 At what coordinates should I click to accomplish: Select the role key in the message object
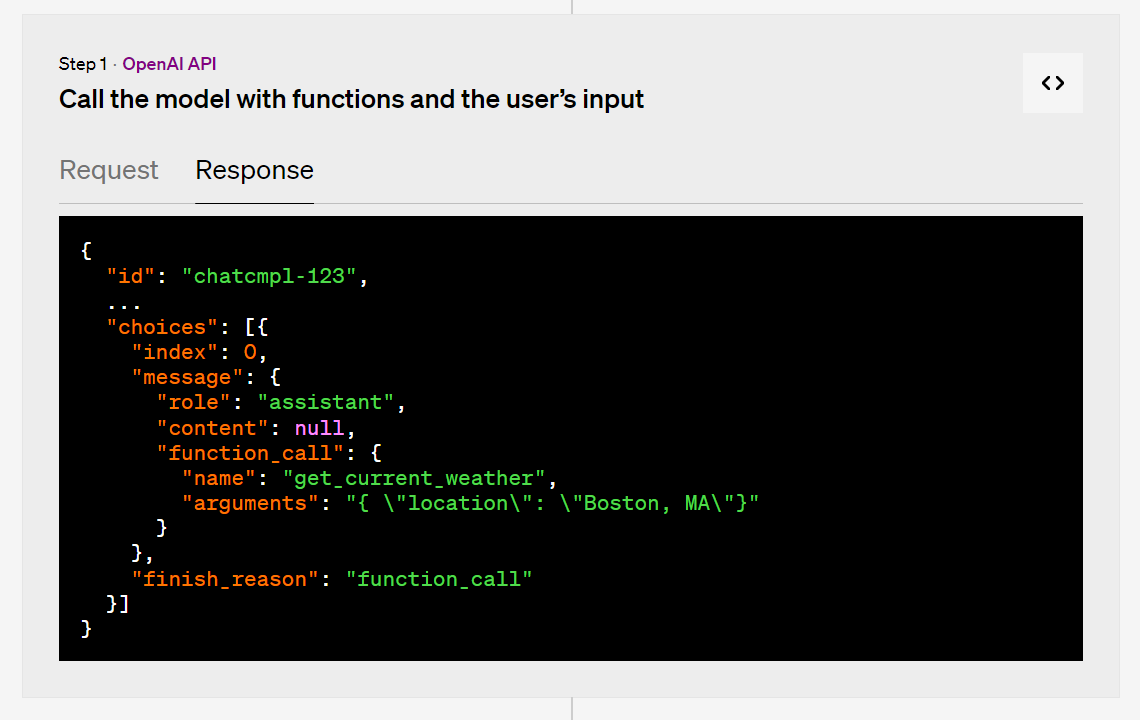point(194,402)
